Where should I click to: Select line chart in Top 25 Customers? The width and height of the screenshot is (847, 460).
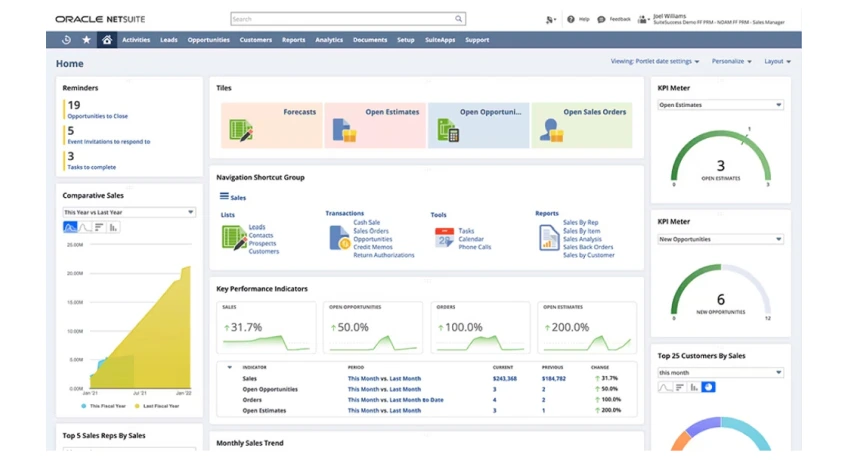click(665, 387)
